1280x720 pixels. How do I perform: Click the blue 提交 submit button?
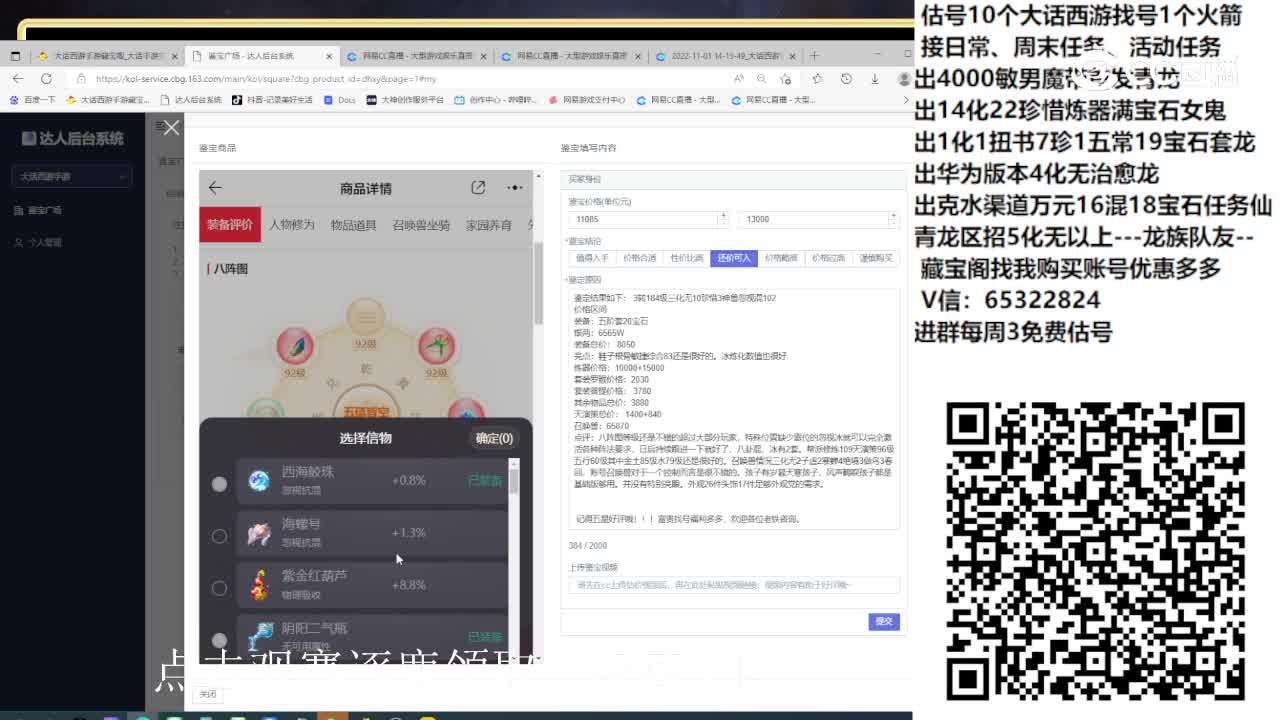[x=884, y=621]
